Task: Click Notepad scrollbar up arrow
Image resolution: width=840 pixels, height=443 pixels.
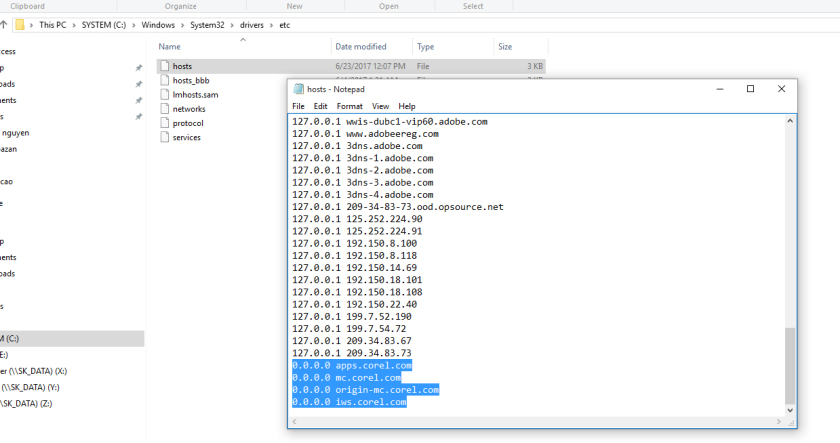Action: (790, 121)
